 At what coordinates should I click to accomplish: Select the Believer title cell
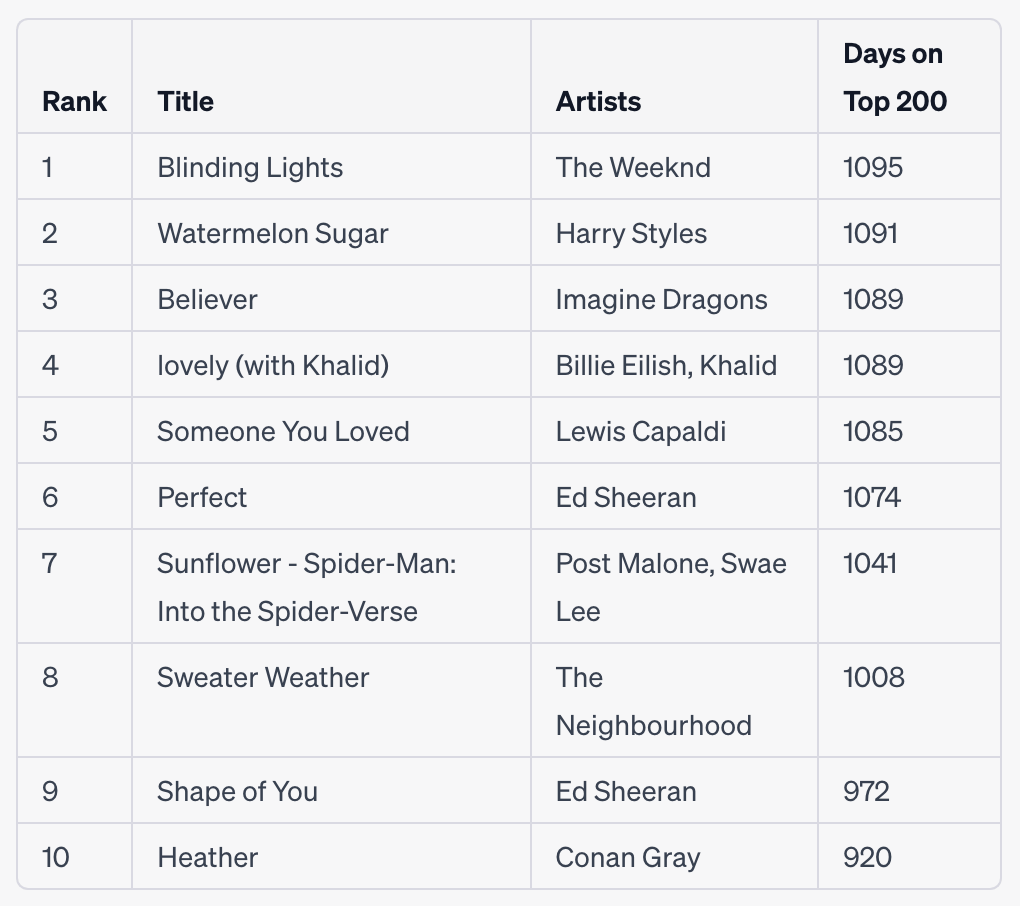tap(207, 299)
